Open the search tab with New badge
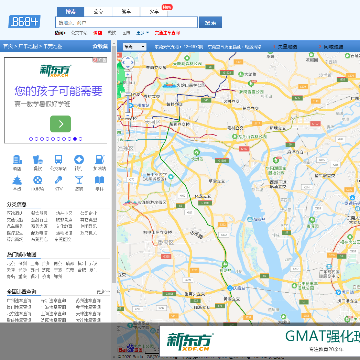 point(155,12)
